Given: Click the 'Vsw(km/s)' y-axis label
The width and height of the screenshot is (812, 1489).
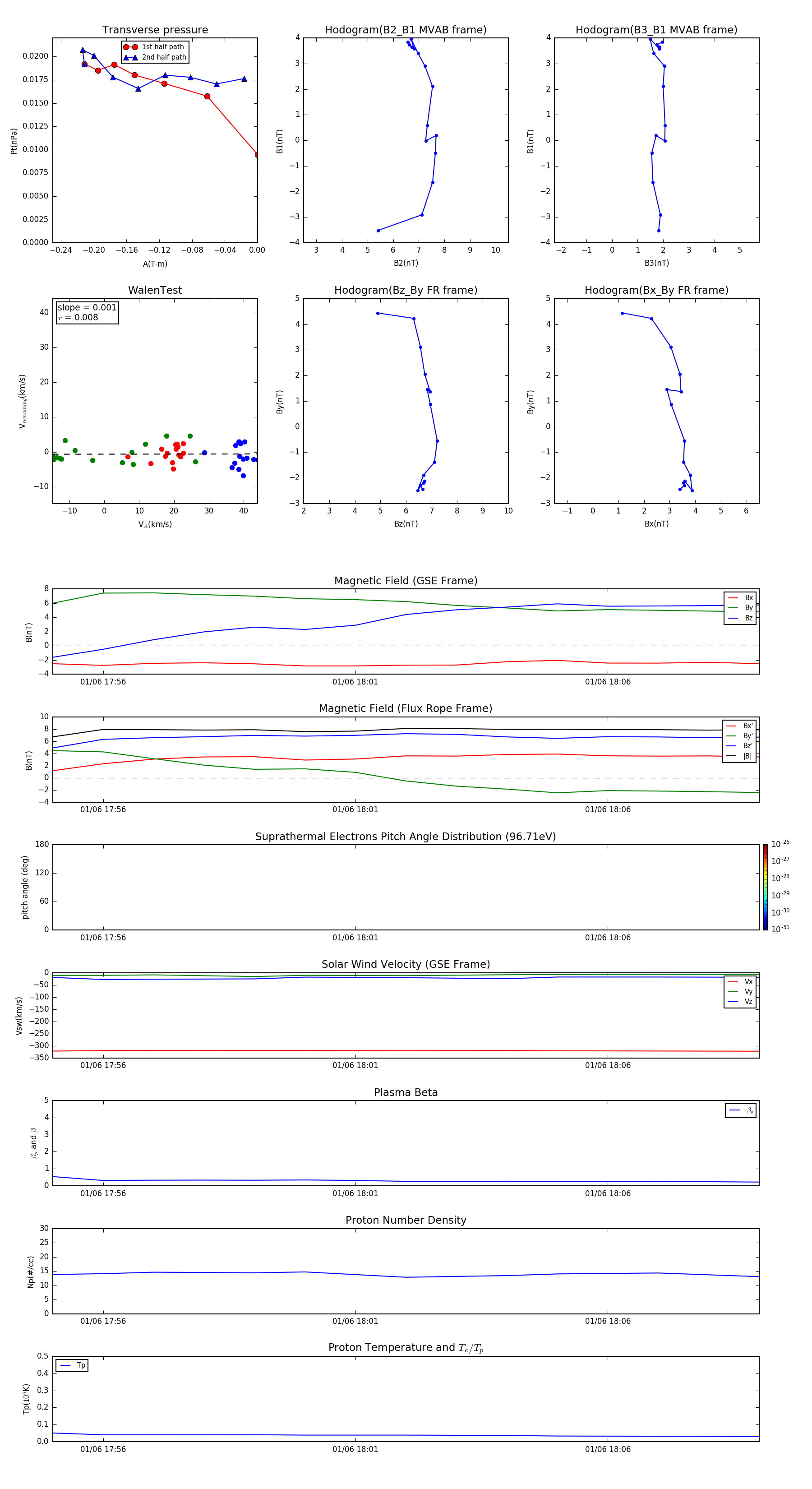Looking at the screenshot, I should 18,1016.
